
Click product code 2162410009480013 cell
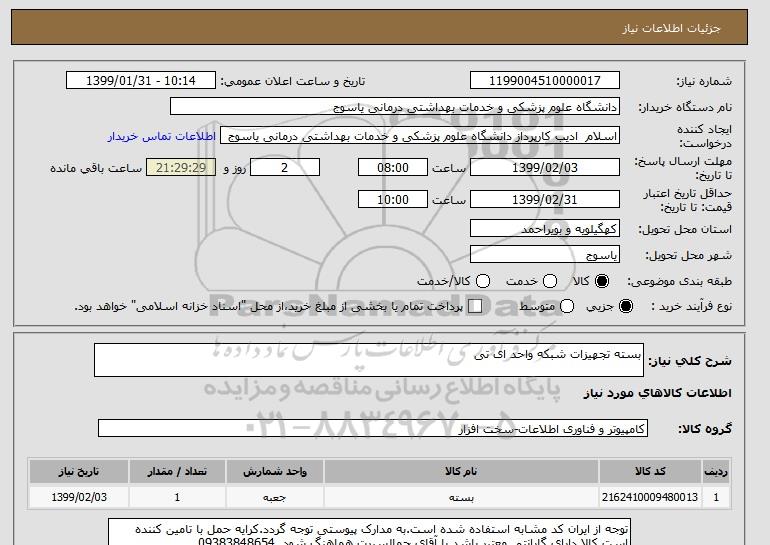tap(650, 497)
